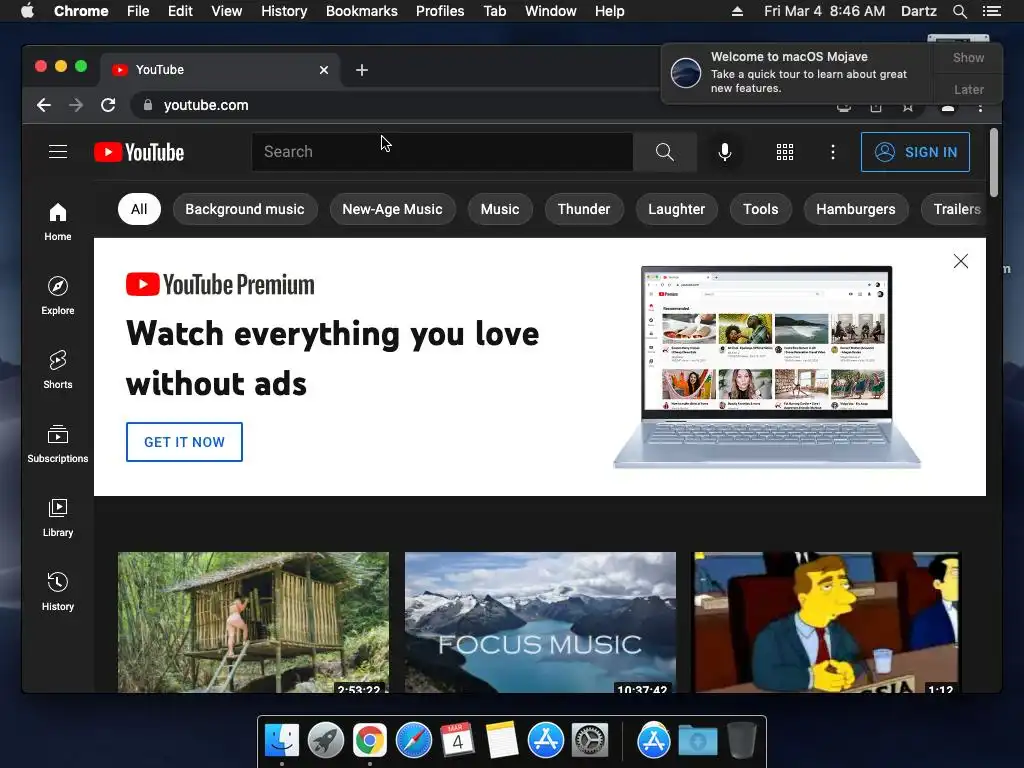
Task: Click Chrome icon in the Dock
Action: pyautogui.click(x=370, y=741)
